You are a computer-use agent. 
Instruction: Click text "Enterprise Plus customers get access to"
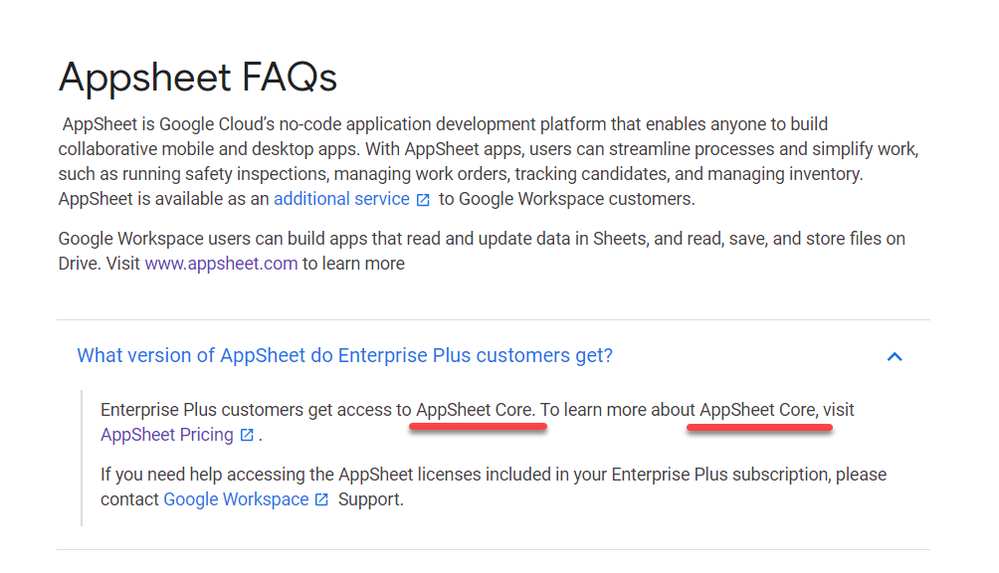256,410
